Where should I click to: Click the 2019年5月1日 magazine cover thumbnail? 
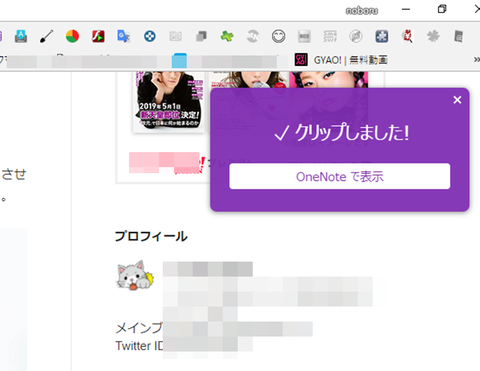point(169,101)
